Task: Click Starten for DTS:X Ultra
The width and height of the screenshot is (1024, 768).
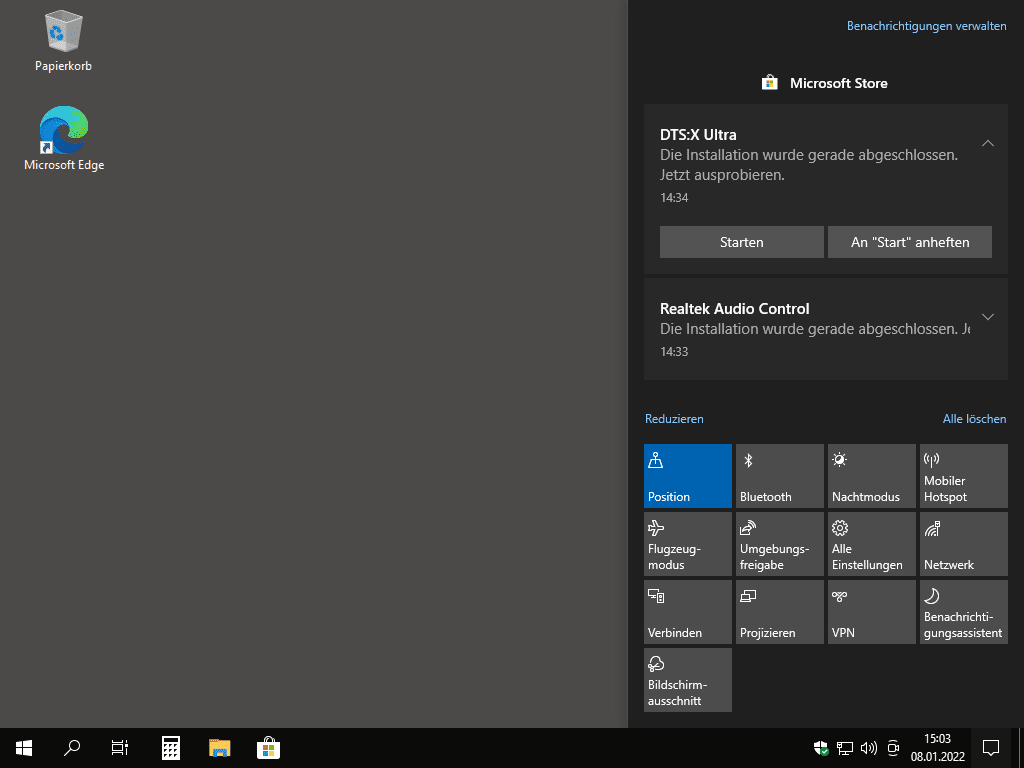Action: click(x=741, y=242)
